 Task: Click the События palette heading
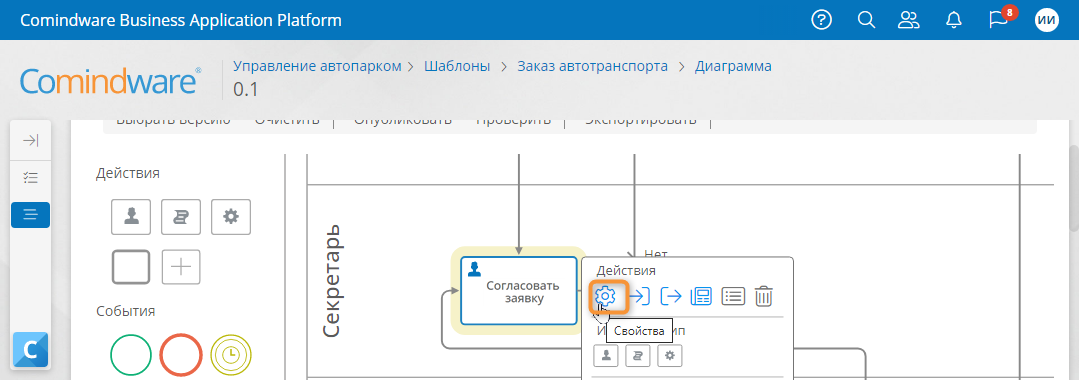coord(126,311)
